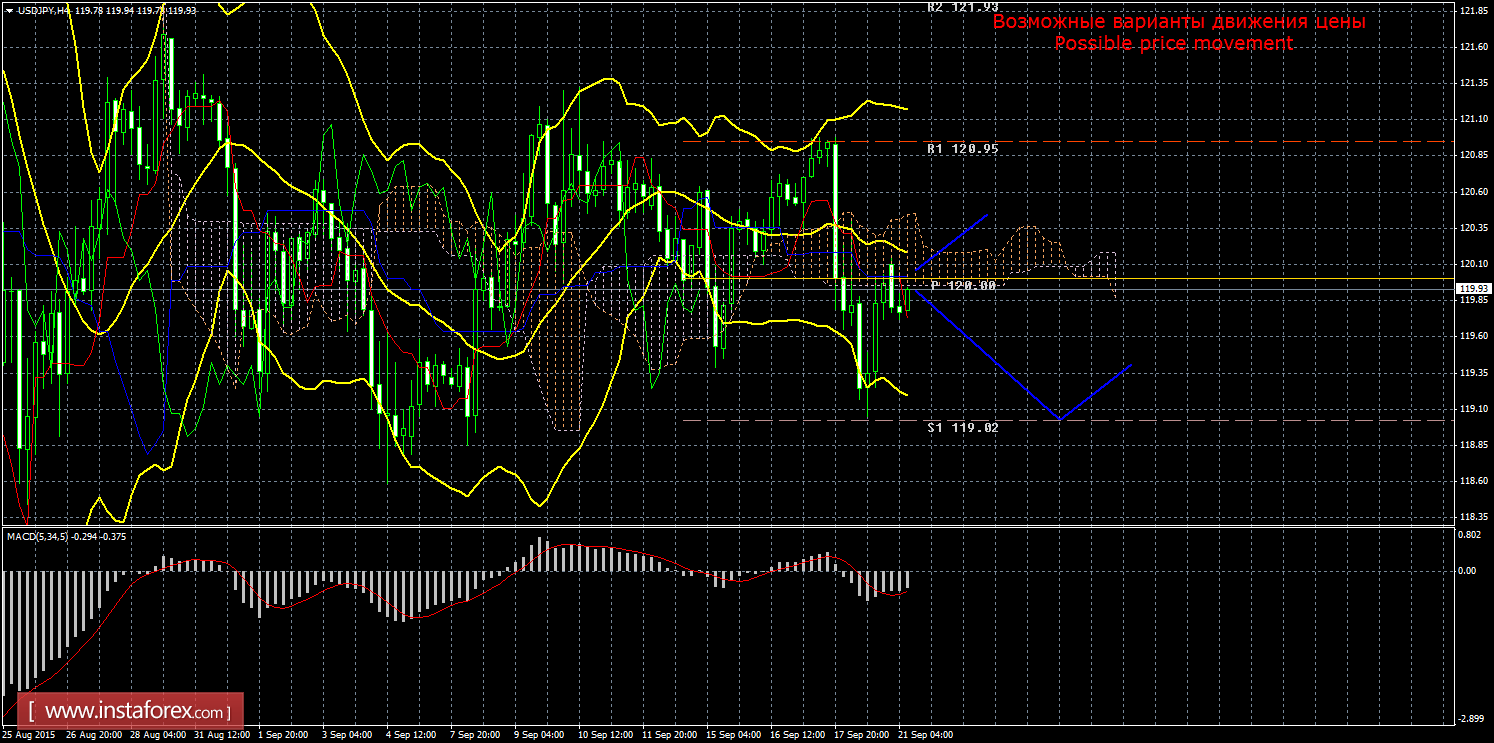The image size is (1494, 743).
Task: Select the P 120.00 pivot label
Action: 963,286
